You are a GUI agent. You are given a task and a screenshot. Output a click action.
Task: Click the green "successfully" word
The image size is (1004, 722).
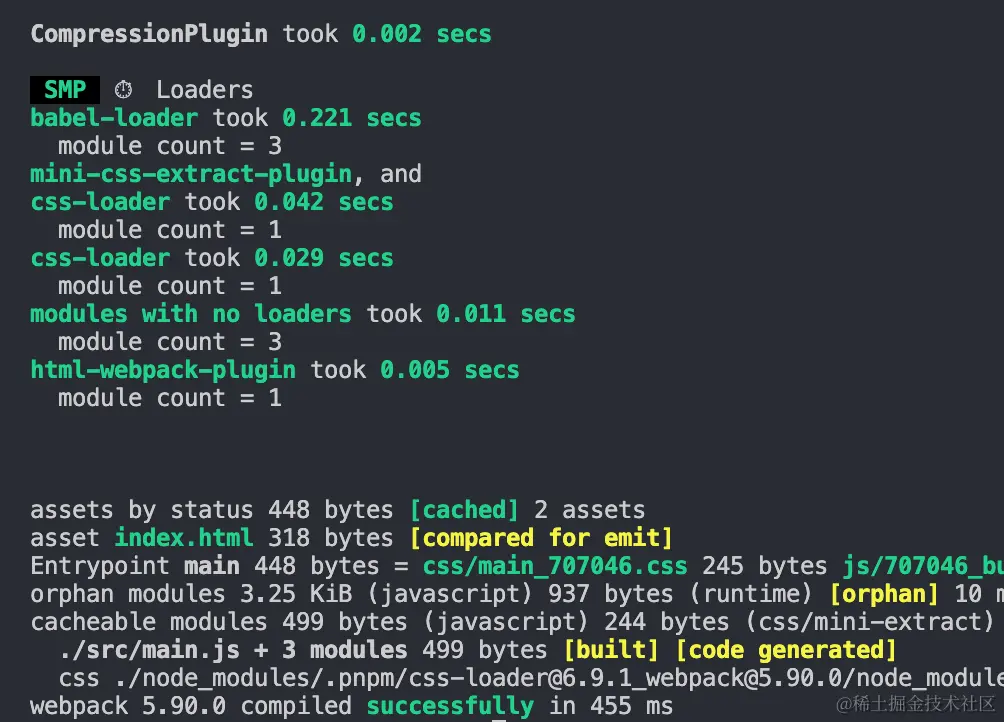(x=450, y=706)
